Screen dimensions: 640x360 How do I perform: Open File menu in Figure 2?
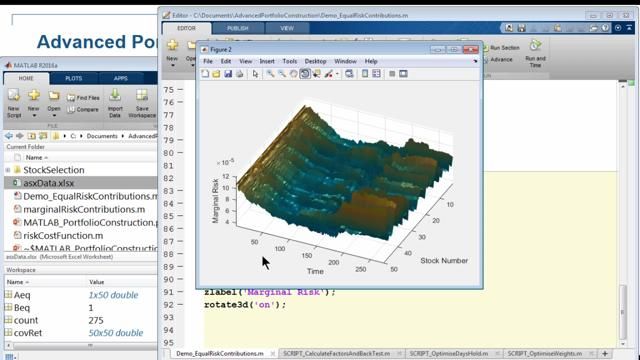[x=208, y=61]
